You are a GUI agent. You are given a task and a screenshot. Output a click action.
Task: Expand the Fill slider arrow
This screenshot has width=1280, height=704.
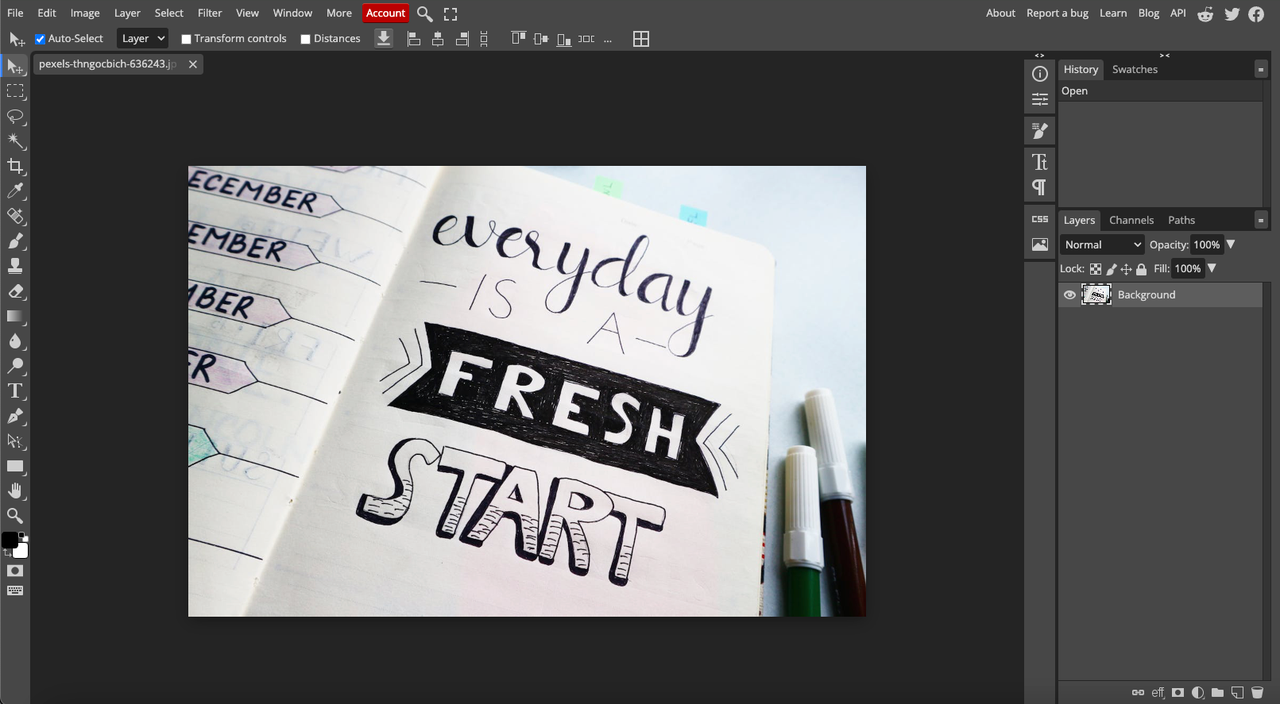click(1212, 269)
